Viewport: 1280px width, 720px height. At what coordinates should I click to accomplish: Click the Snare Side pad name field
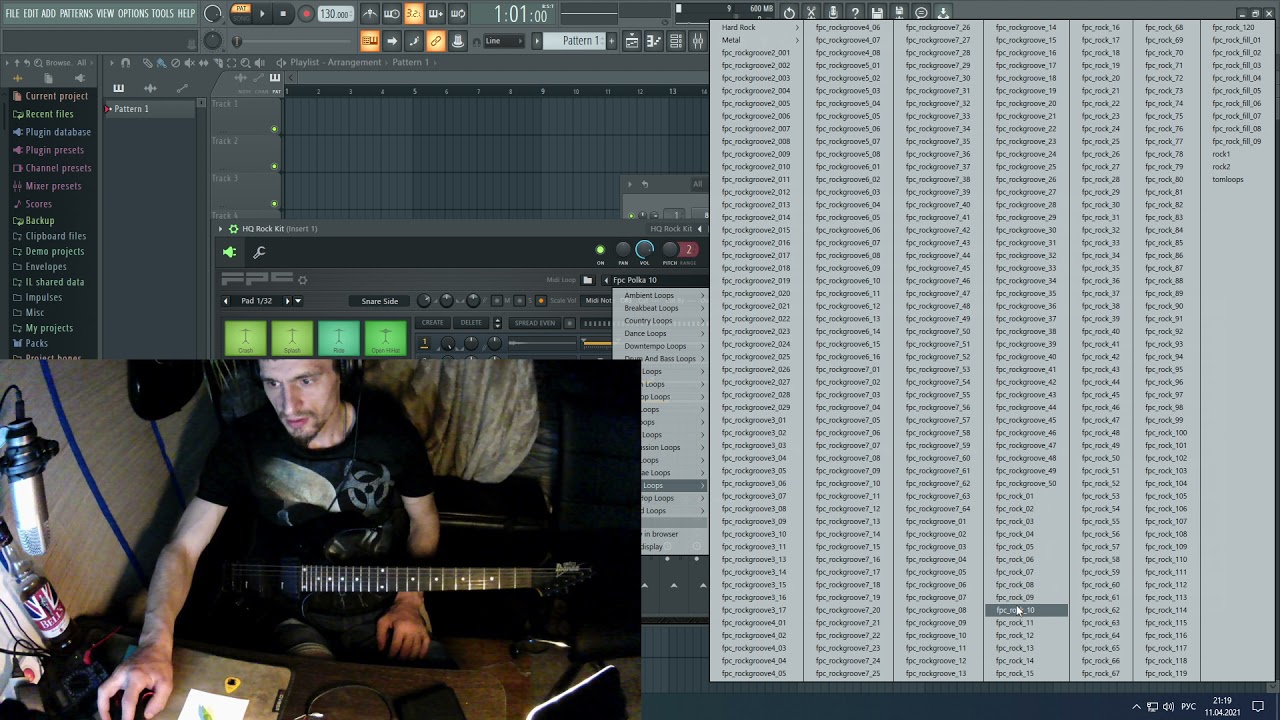click(x=380, y=301)
